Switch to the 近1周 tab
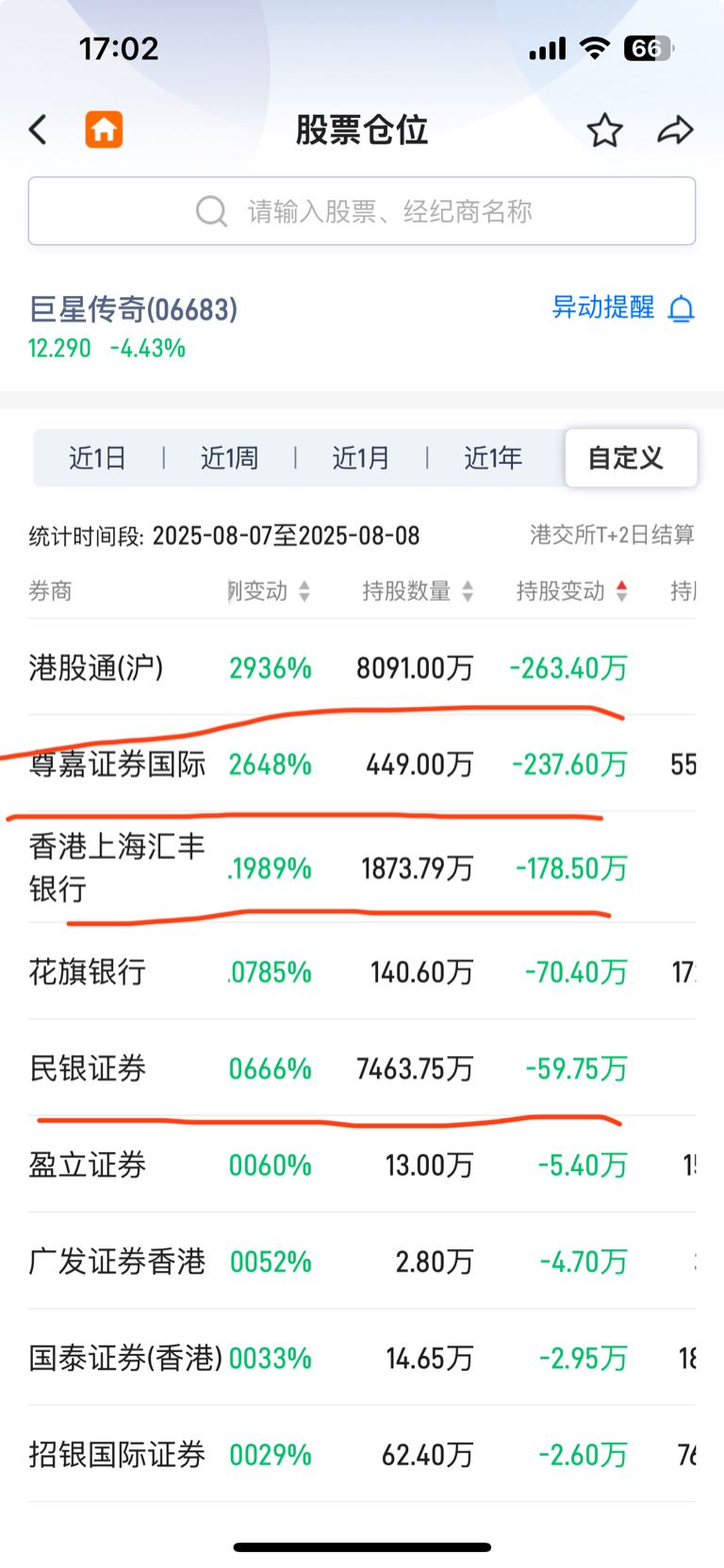This screenshot has height=1568, width=724. [x=229, y=458]
